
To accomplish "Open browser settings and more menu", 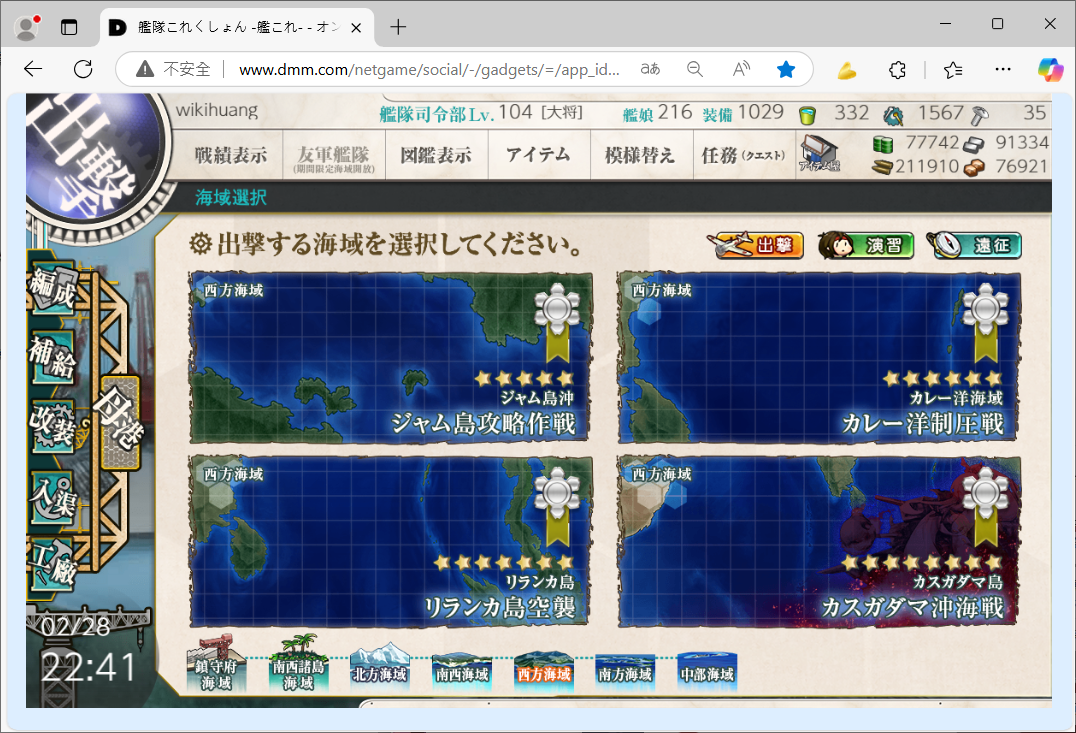I will (x=1003, y=69).
